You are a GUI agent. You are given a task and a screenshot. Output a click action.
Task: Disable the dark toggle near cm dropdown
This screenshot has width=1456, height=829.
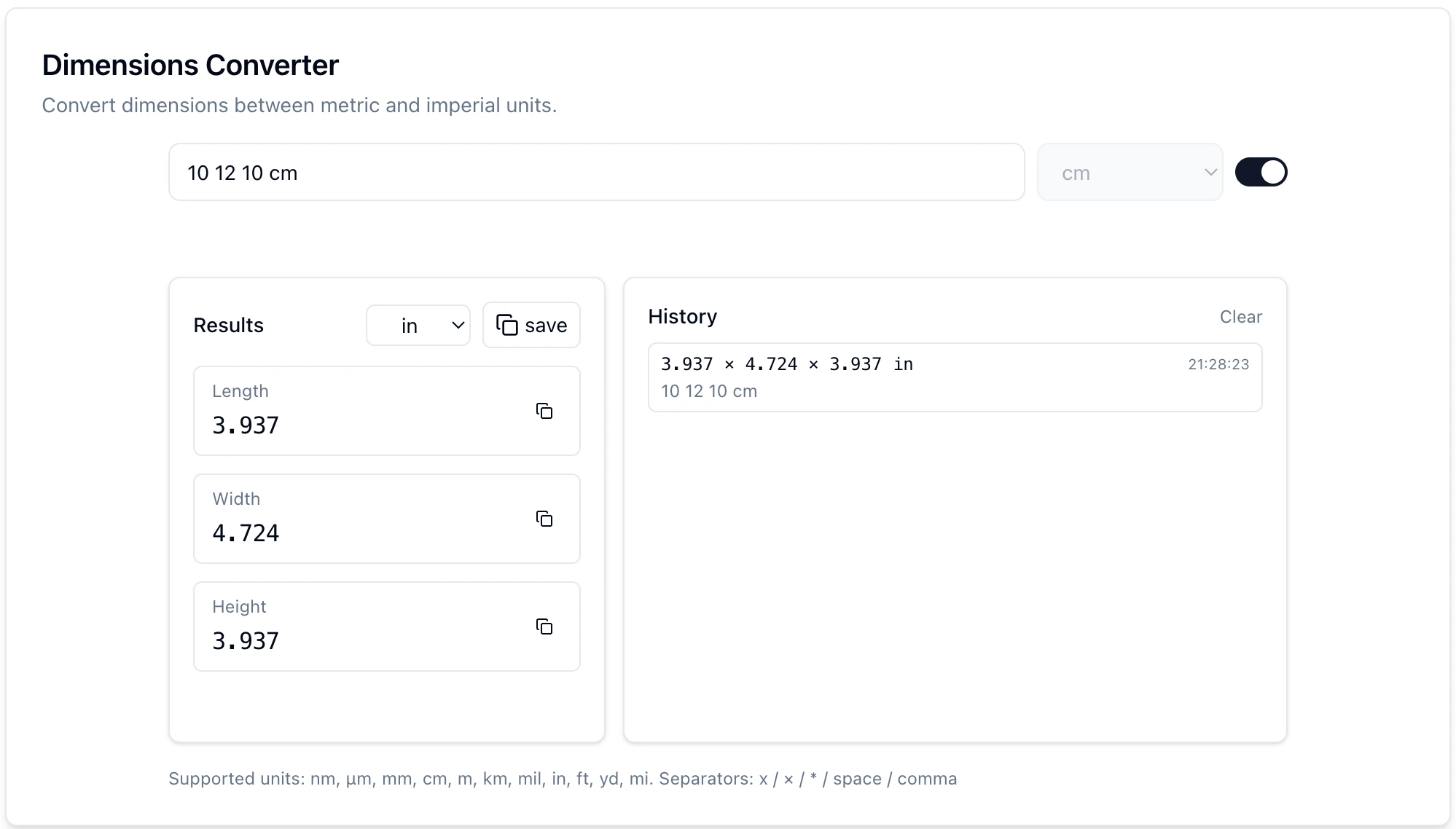click(x=1261, y=172)
